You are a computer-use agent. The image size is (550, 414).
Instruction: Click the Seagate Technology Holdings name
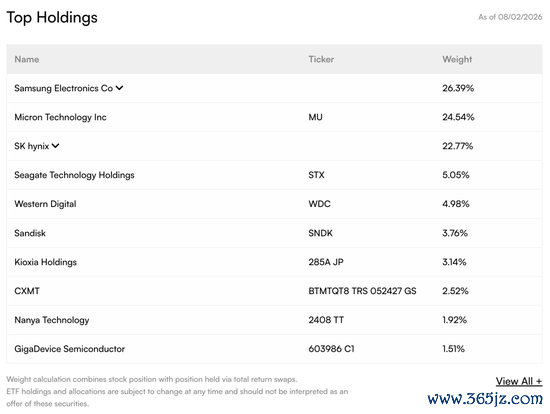74,175
